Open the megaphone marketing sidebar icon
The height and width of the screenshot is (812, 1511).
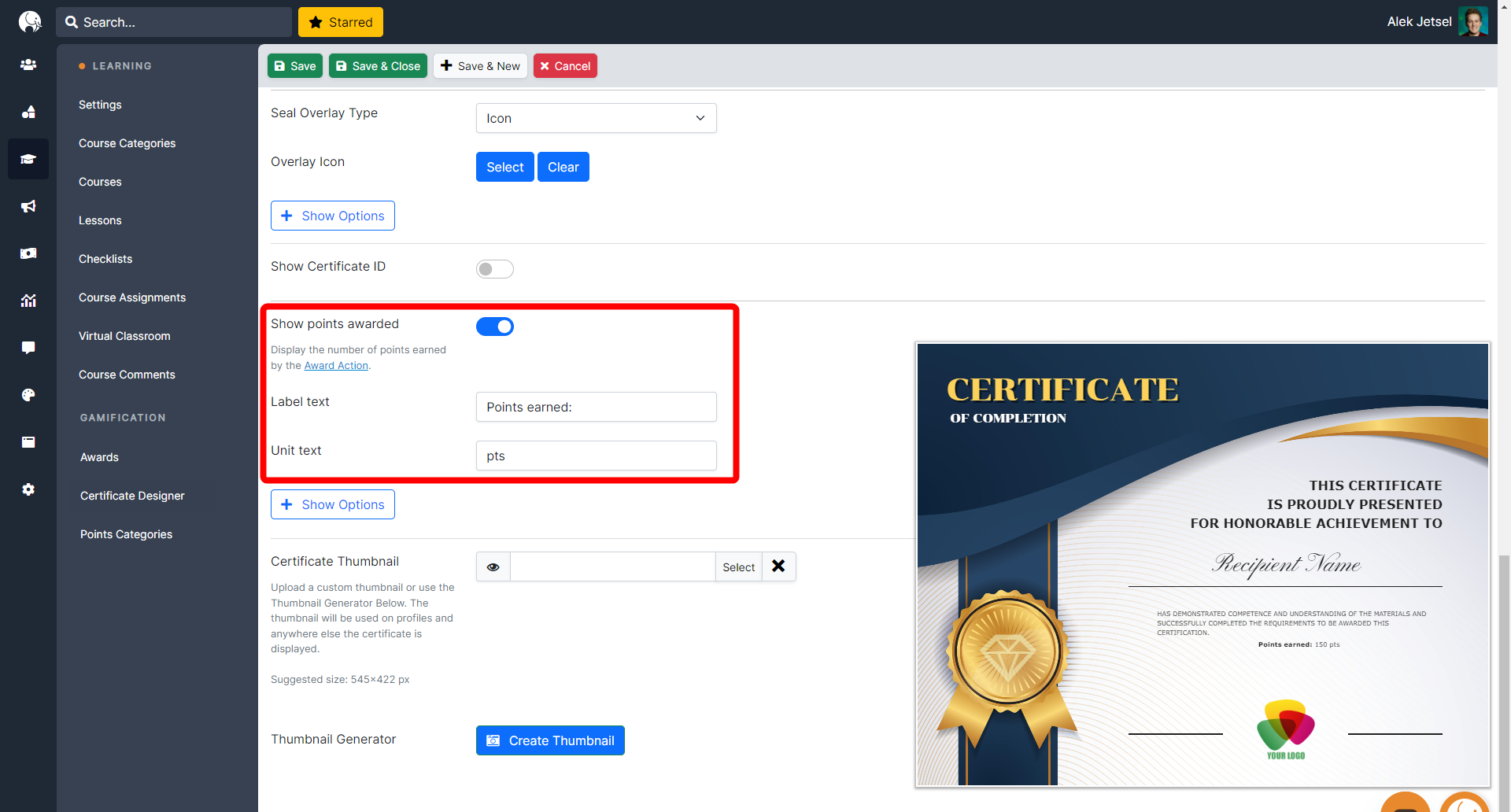[x=28, y=206]
